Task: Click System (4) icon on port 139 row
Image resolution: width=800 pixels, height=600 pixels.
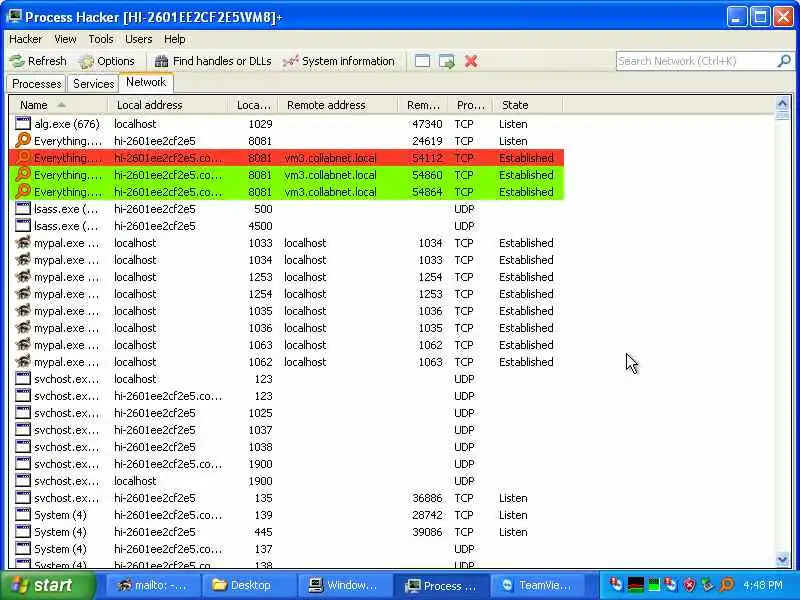Action: pos(22,515)
